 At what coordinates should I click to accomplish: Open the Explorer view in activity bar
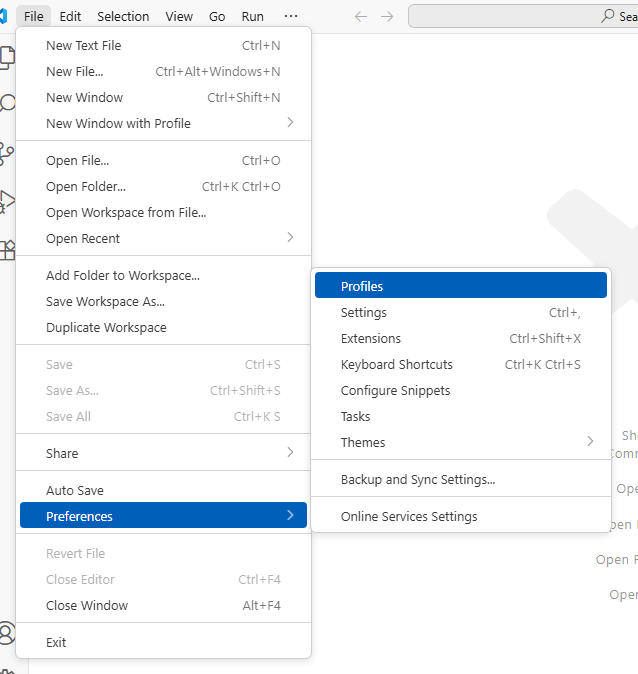tap(7, 56)
